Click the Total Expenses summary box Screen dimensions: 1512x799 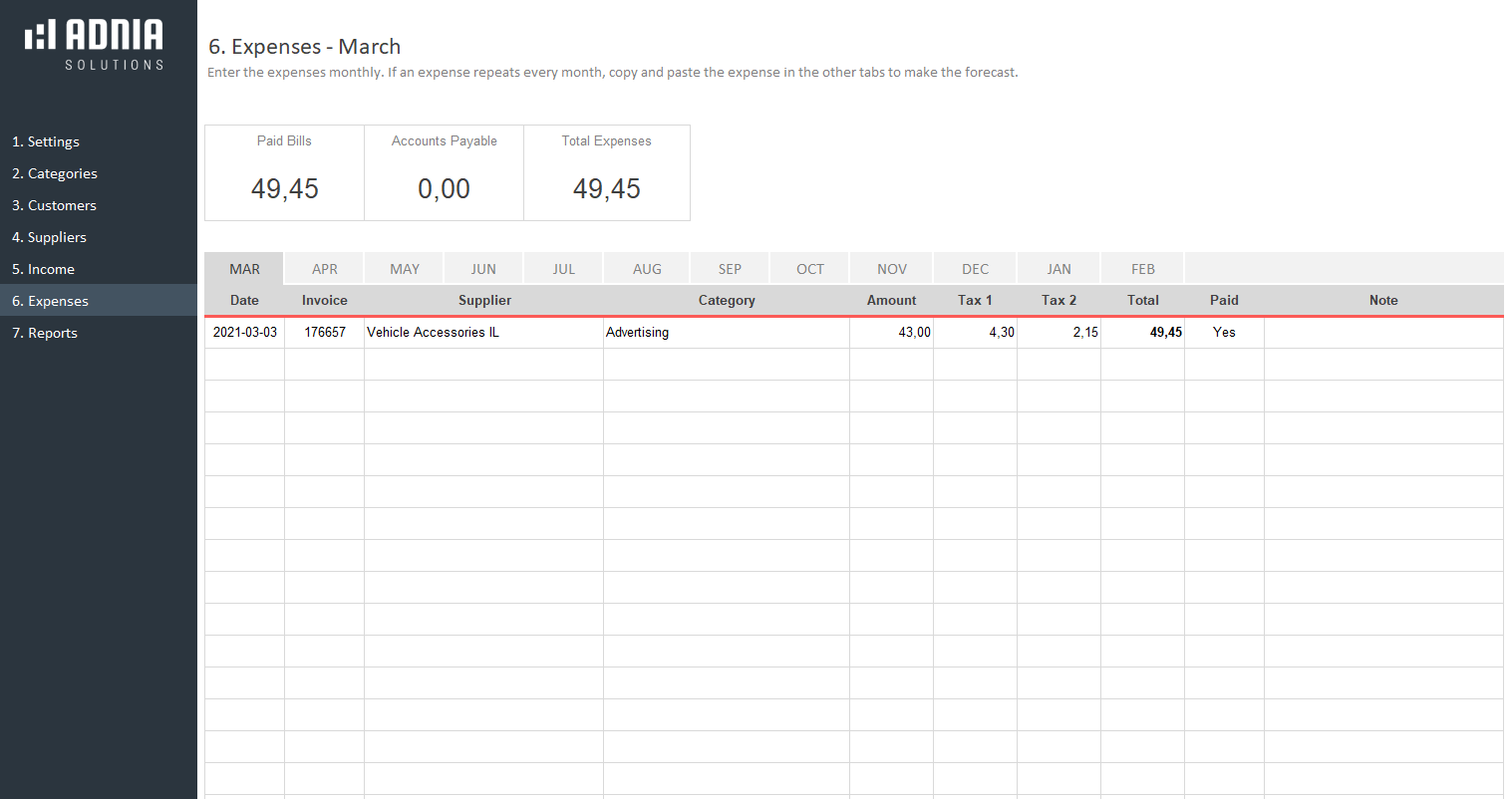tap(606, 172)
